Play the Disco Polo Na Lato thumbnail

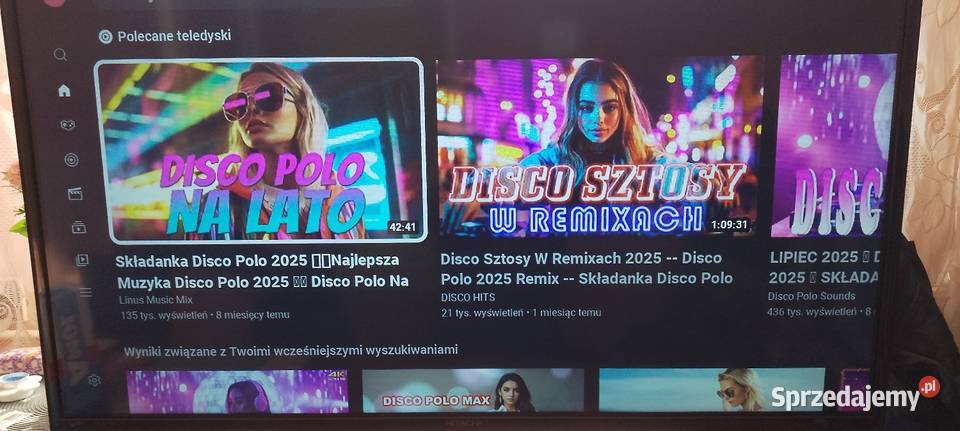(260, 150)
